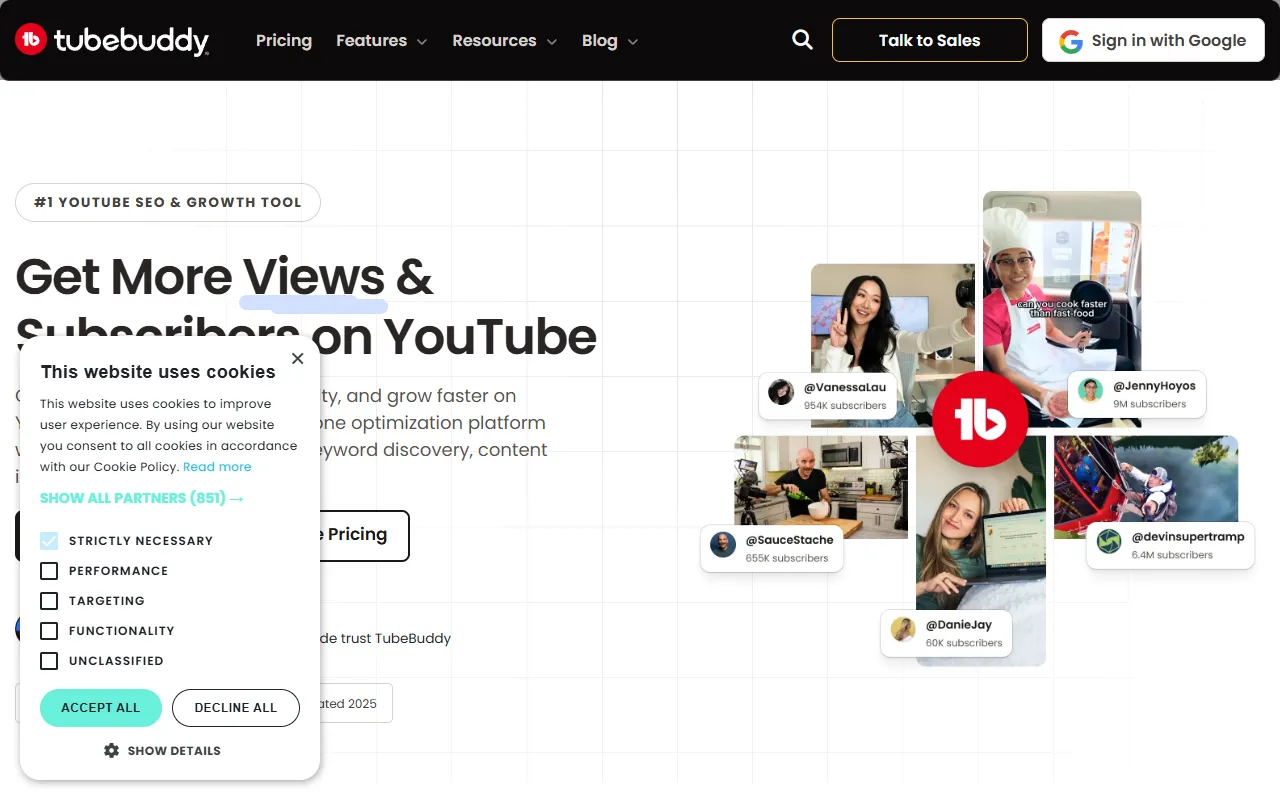Image resolution: width=1280 pixels, height=800 pixels.
Task: Accept all cookies
Action: [x=101, y=708]
